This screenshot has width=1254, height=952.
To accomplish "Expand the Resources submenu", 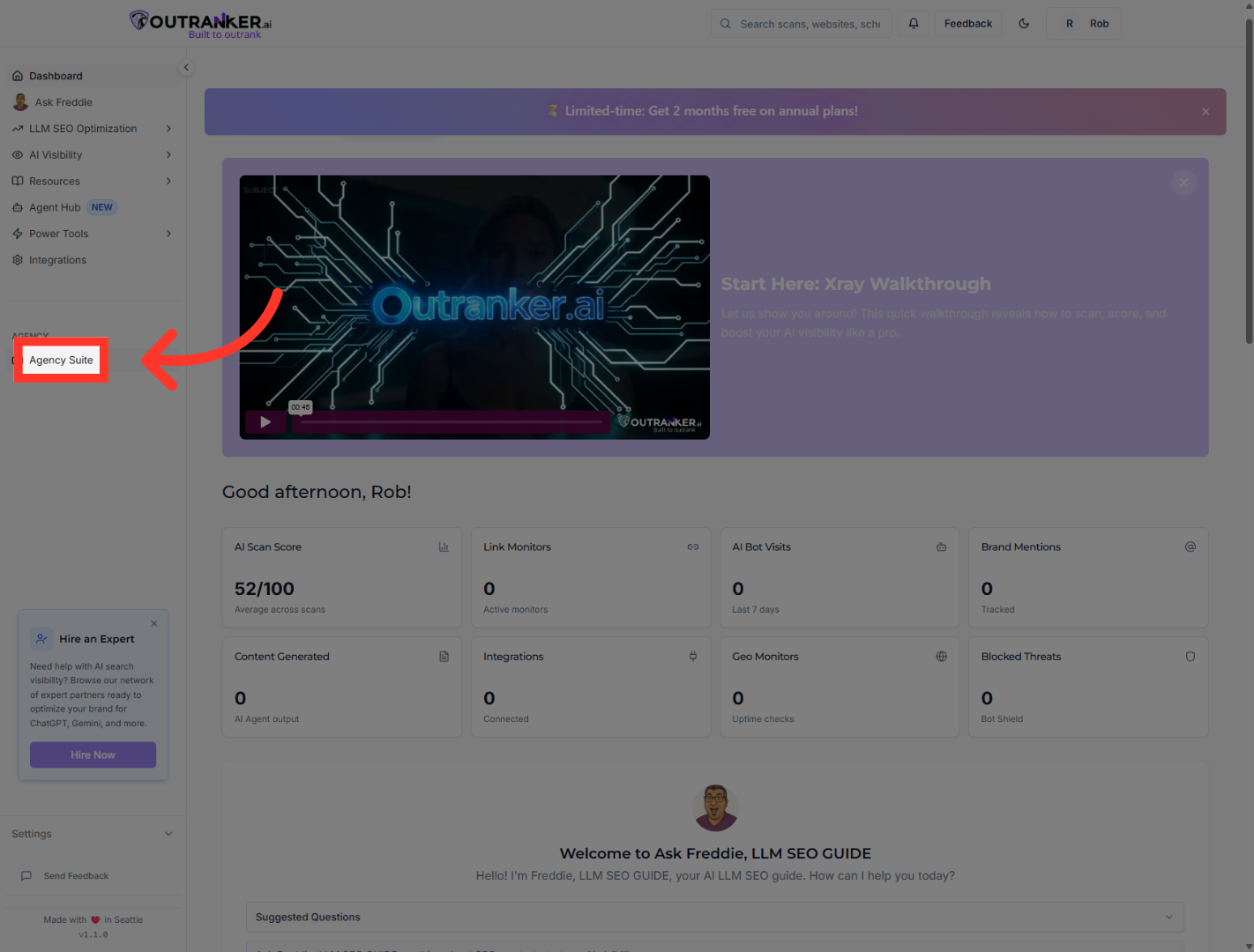I will point(168,182).
